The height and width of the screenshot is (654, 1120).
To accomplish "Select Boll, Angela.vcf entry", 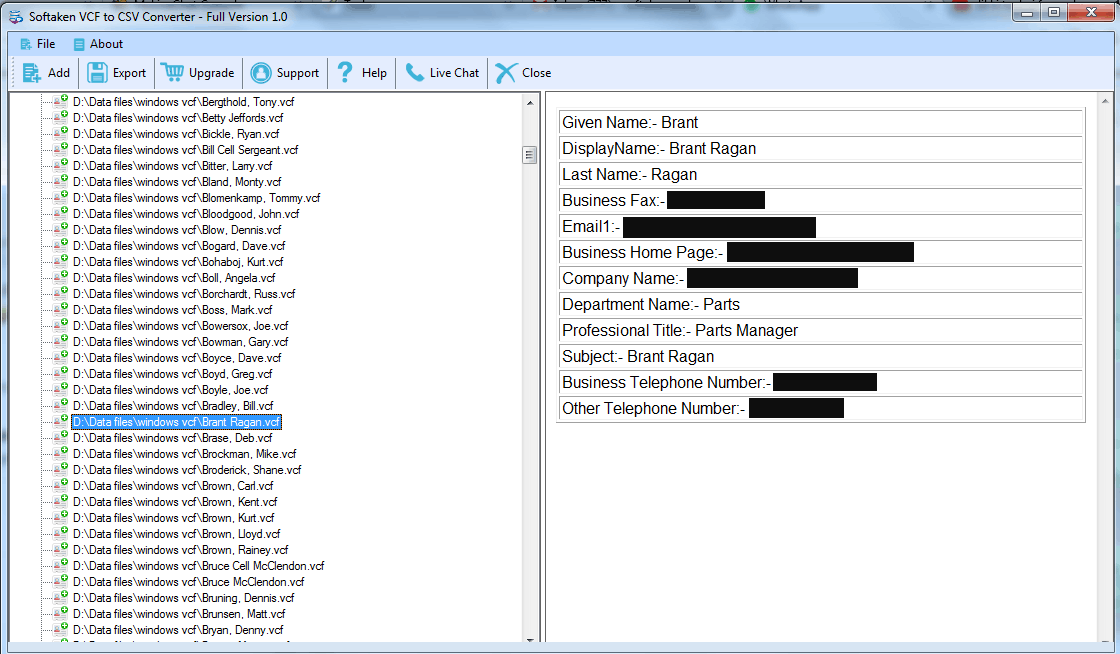I will coord(174,278).
